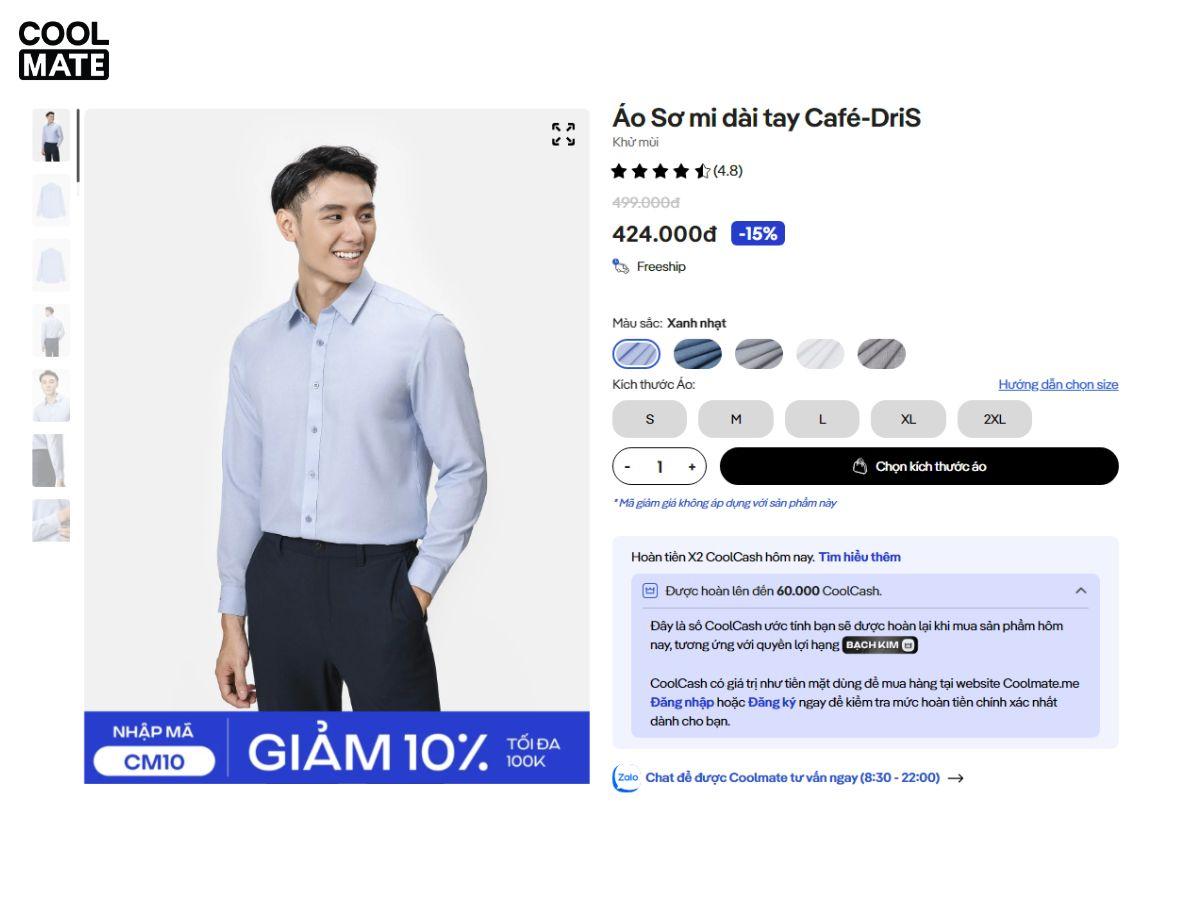
Task: Open the Đăng nhập link
Action: coord(682,702)
